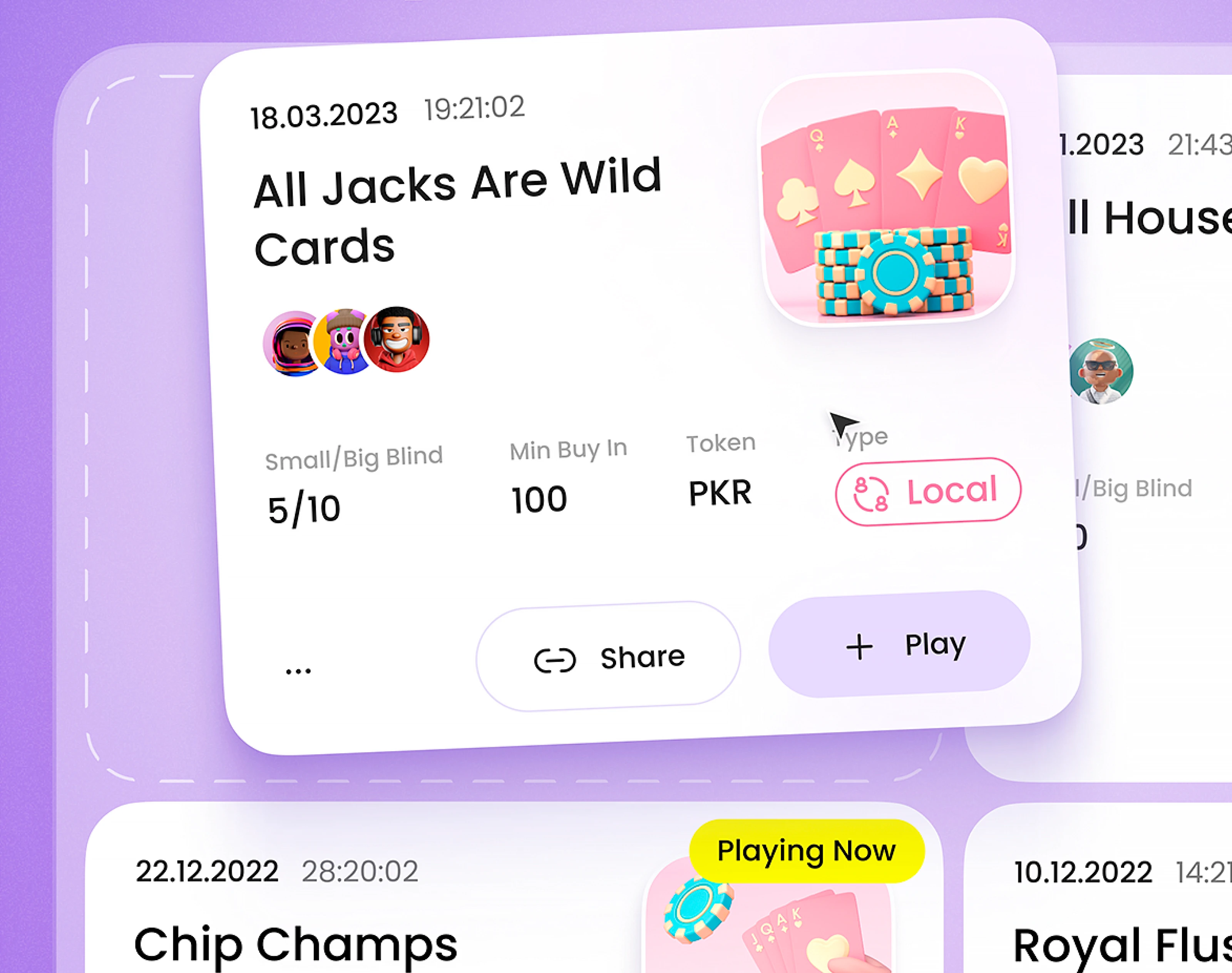
Task: Select the pink monster player avatar
Action: point(343,342)
